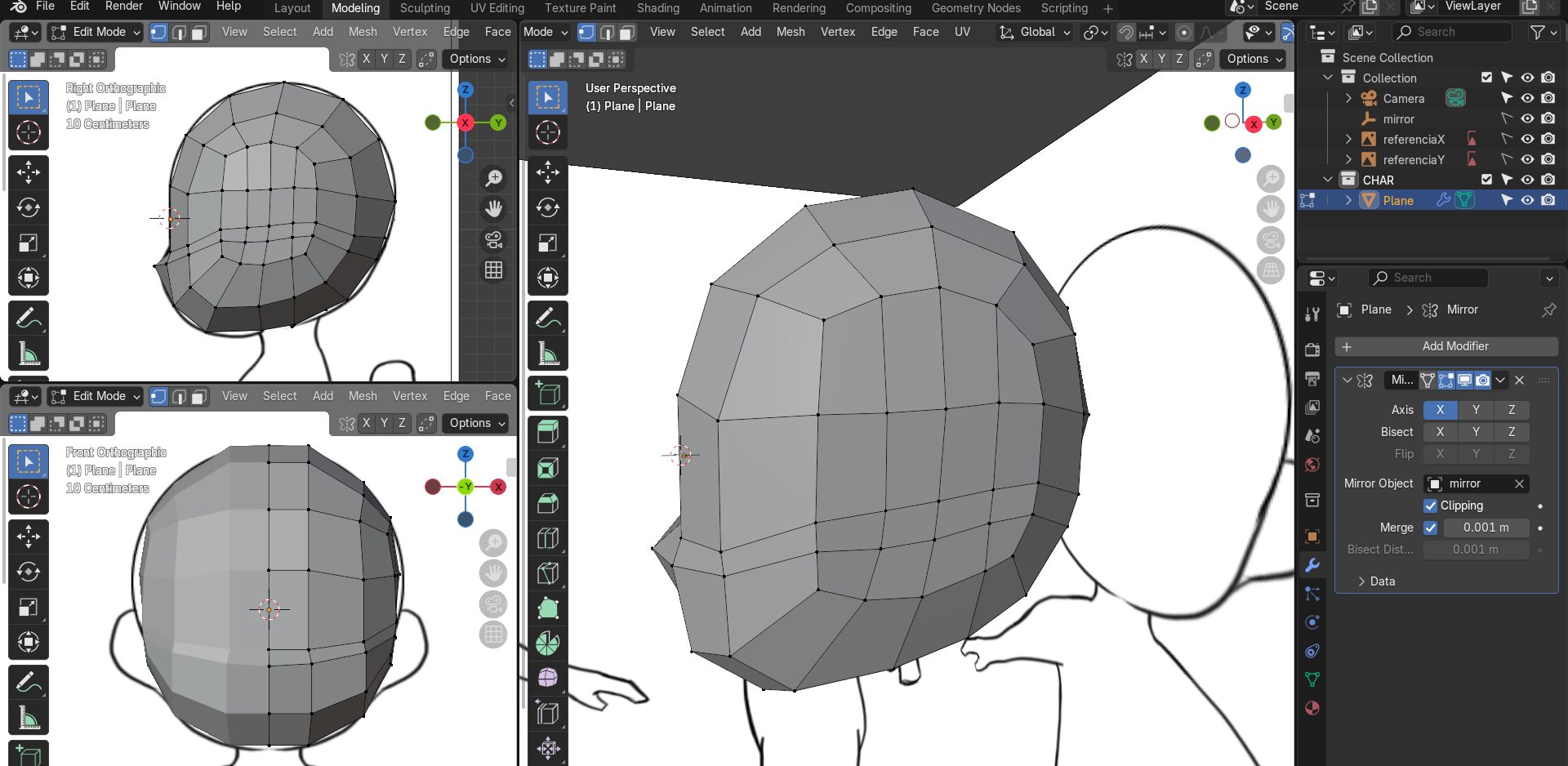Select the Loop Cut tool
Screen dimensions: 1568x766
point(548,538)
